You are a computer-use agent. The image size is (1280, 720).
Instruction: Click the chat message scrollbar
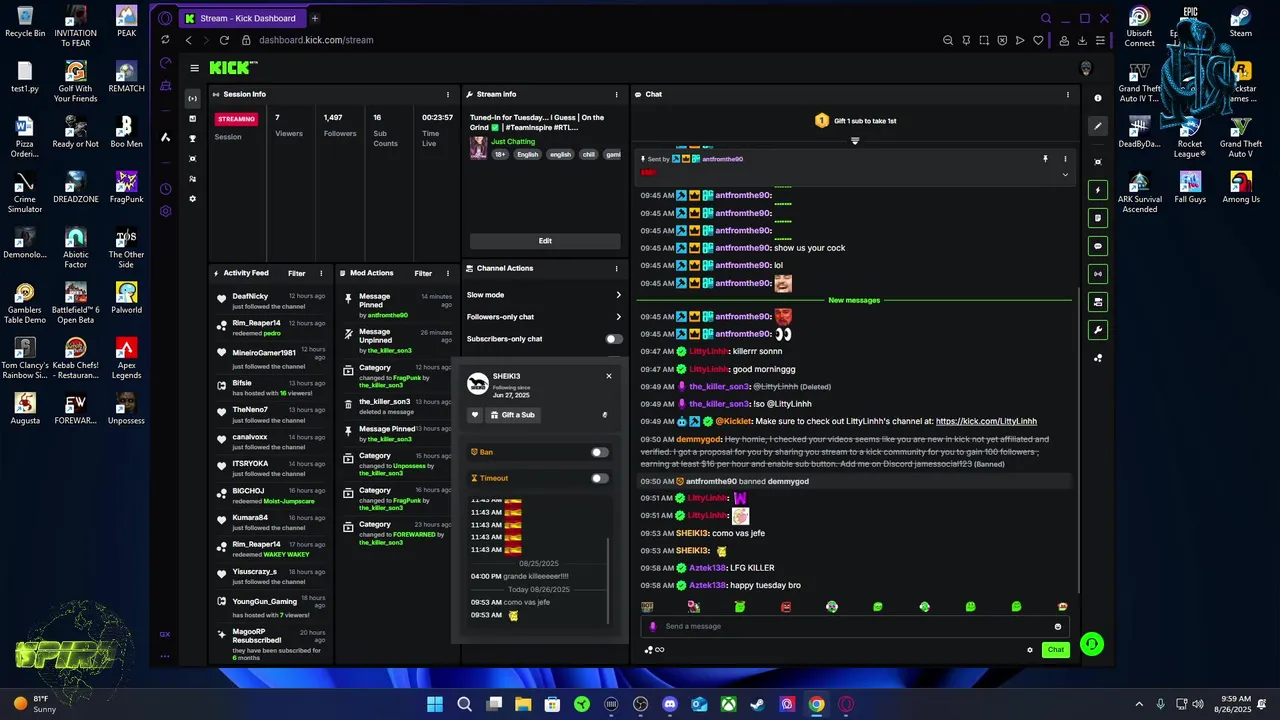[1078, 440]
